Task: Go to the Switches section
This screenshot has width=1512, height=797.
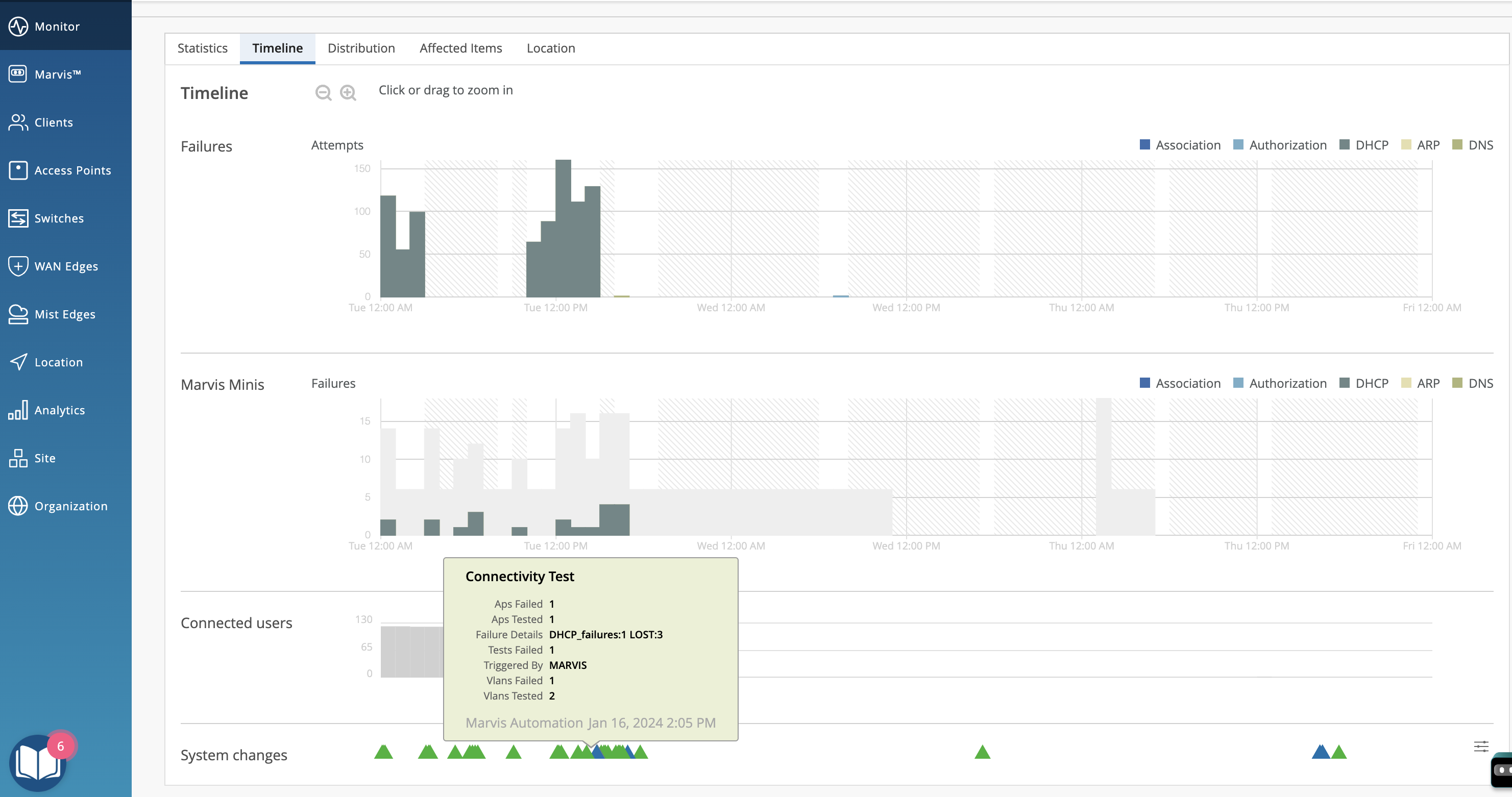Action: (x=59, y=218)
